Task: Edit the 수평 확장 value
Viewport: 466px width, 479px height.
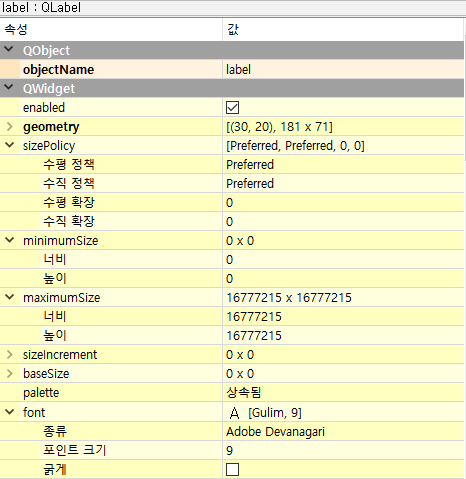Action: pos(343,203)
